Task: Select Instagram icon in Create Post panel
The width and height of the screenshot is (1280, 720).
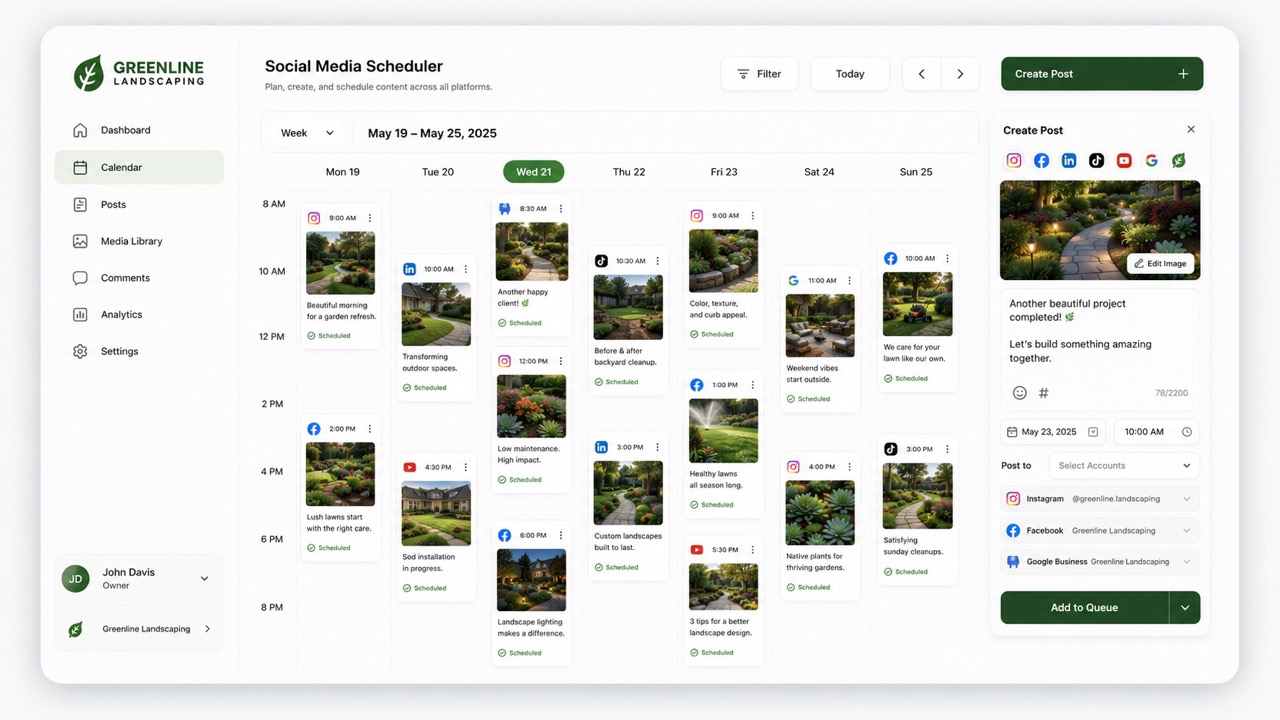Action: pos(1014,160)
